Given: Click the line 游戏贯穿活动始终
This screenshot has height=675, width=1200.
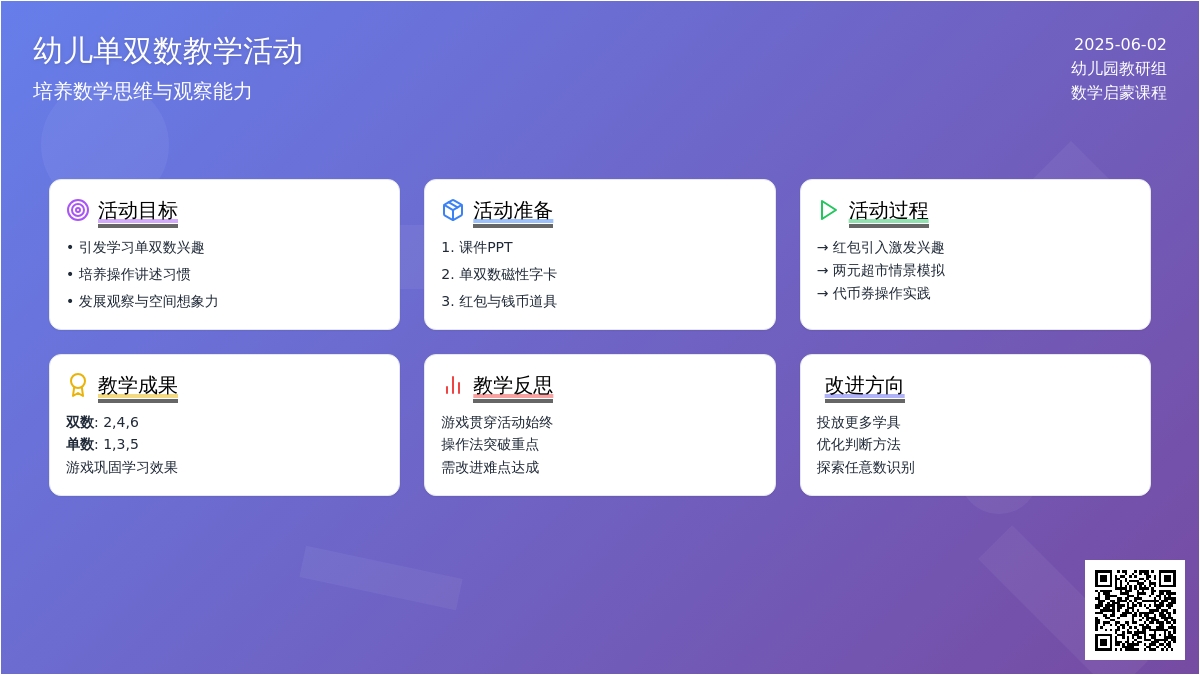Looking at the screenshot, I should [497, 422].
